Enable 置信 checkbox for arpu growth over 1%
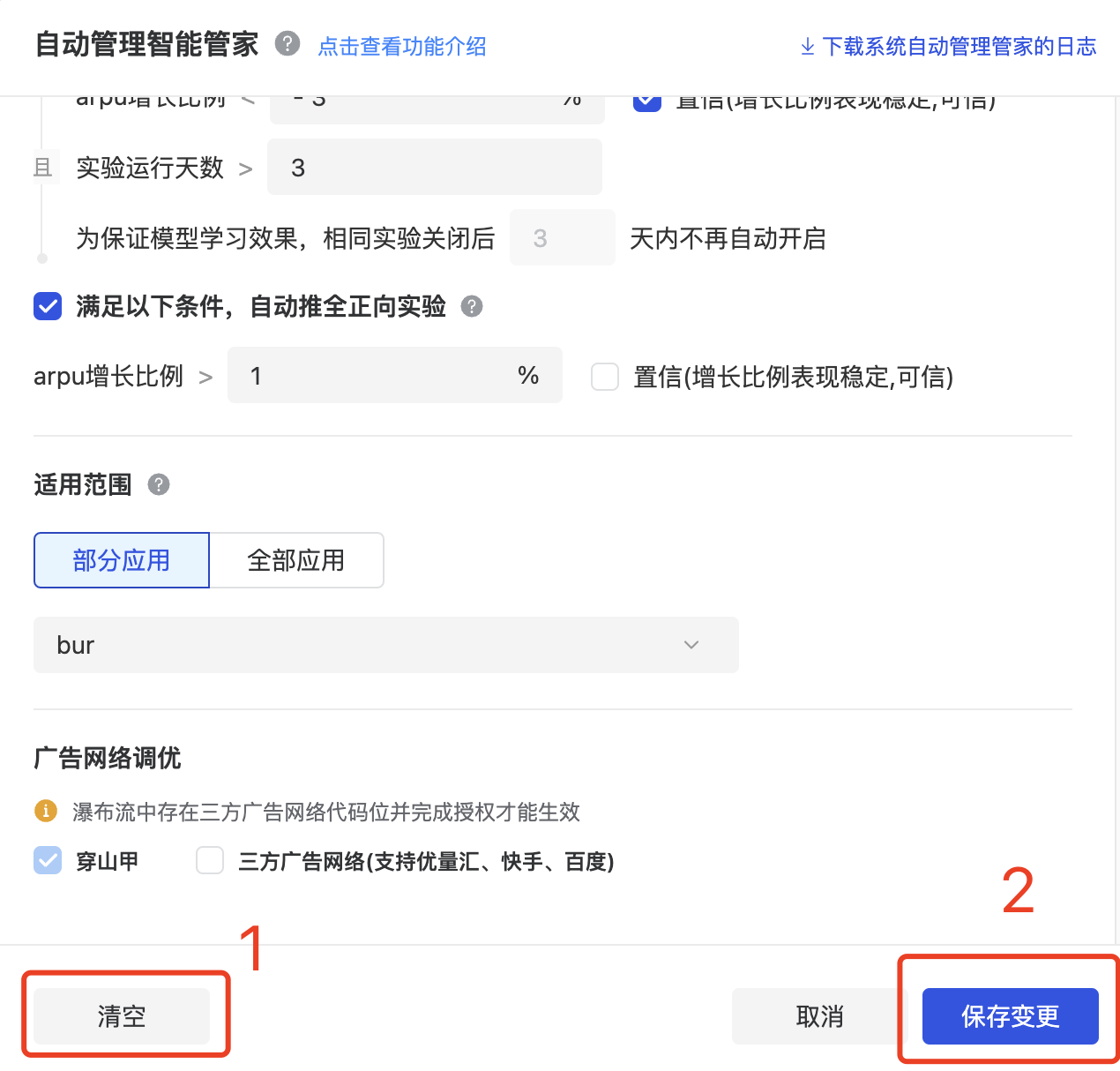The image size is (1120, 1071). click(x=605, y=376)
